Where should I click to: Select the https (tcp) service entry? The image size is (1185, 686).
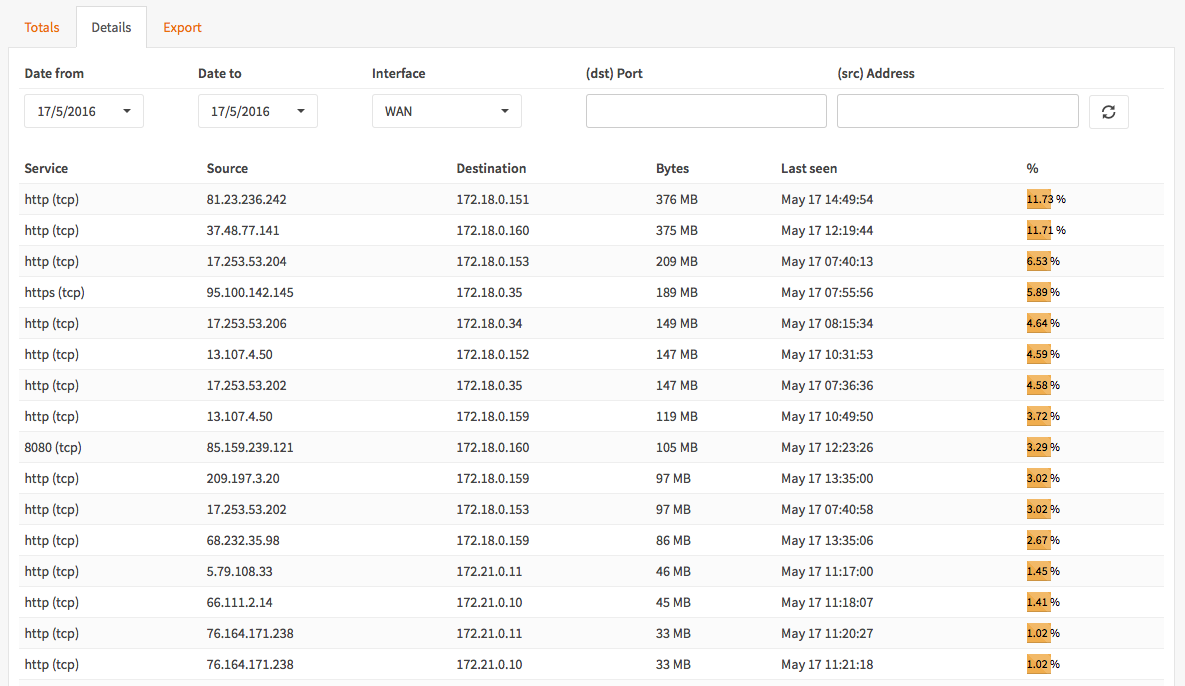[54, 292]
